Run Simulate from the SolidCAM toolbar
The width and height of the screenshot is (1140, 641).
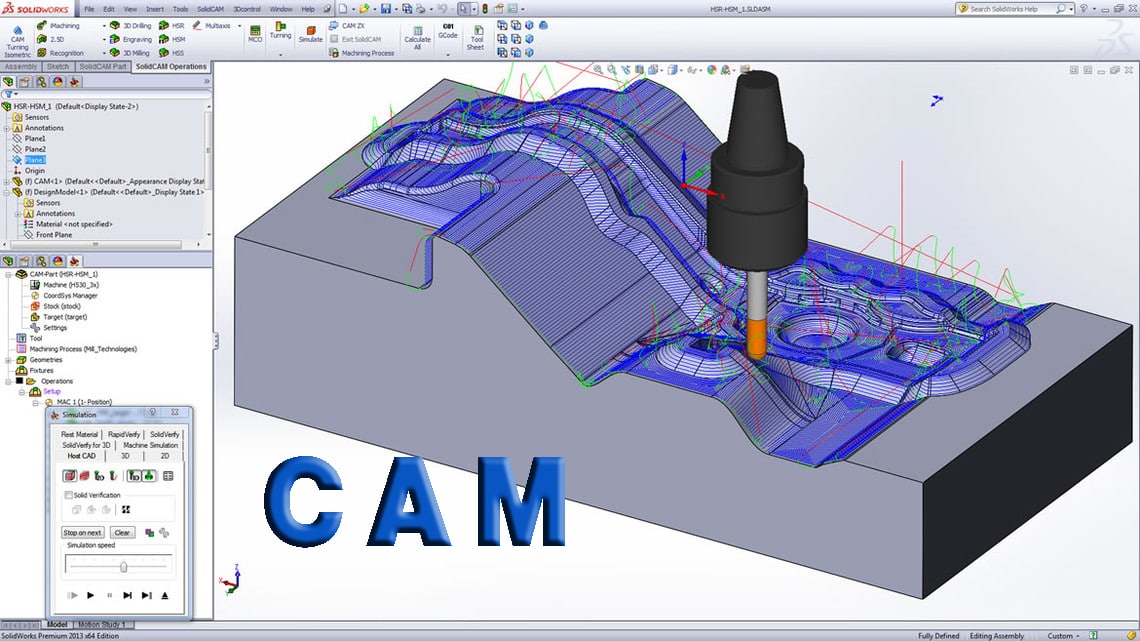click(x=310, y=34)
